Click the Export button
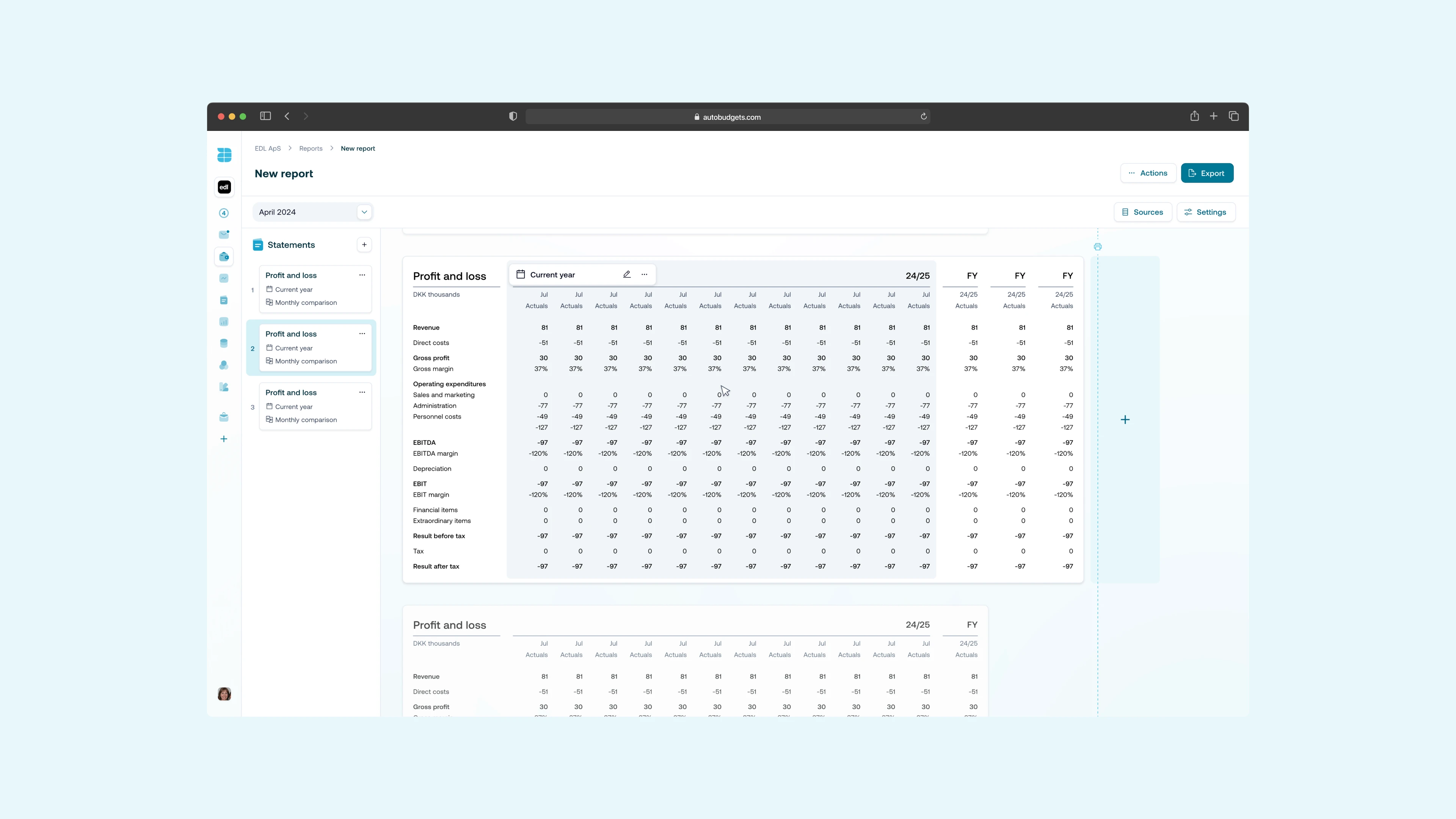This screenshot has height=819, width=1456. tap(1207, 174)
